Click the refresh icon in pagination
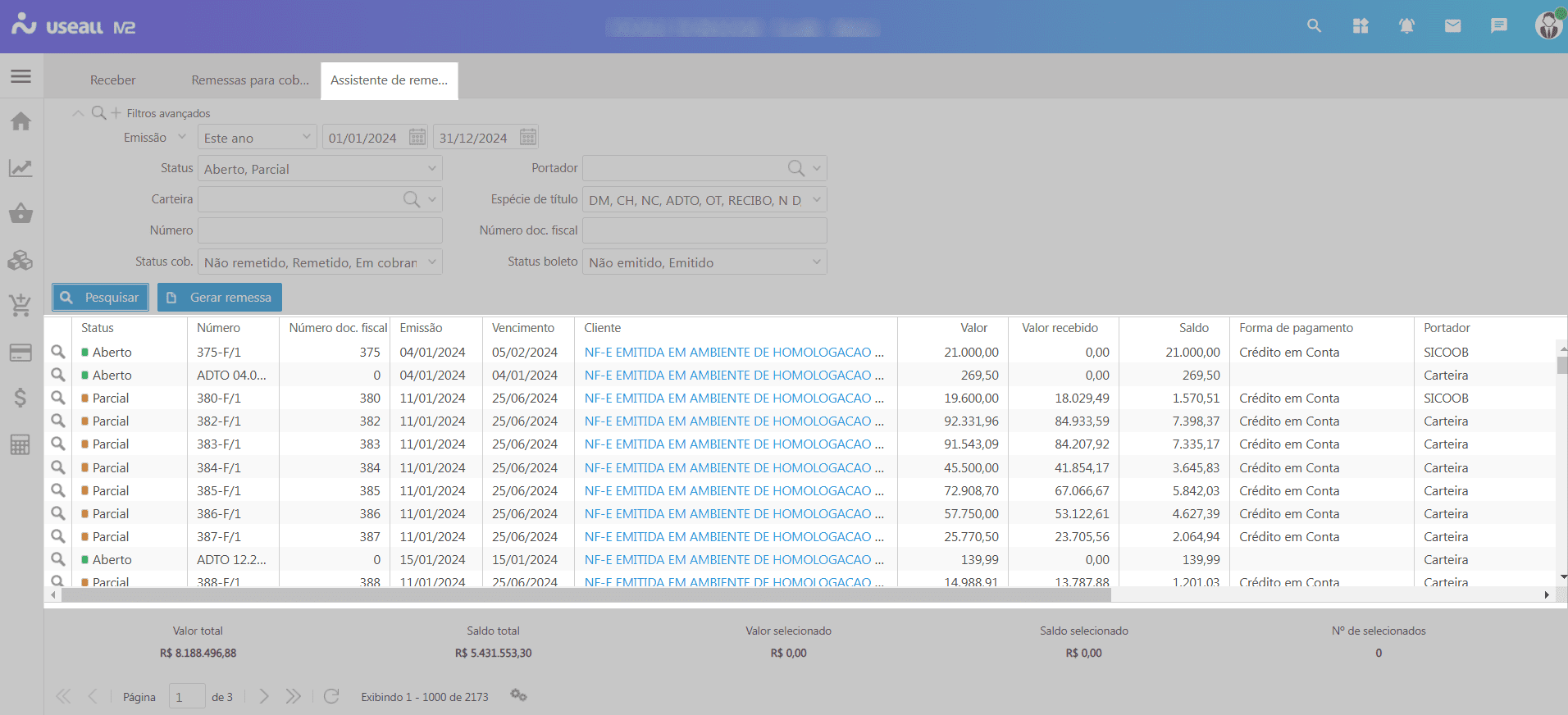The image size is (1568, 715). point(331,696)
